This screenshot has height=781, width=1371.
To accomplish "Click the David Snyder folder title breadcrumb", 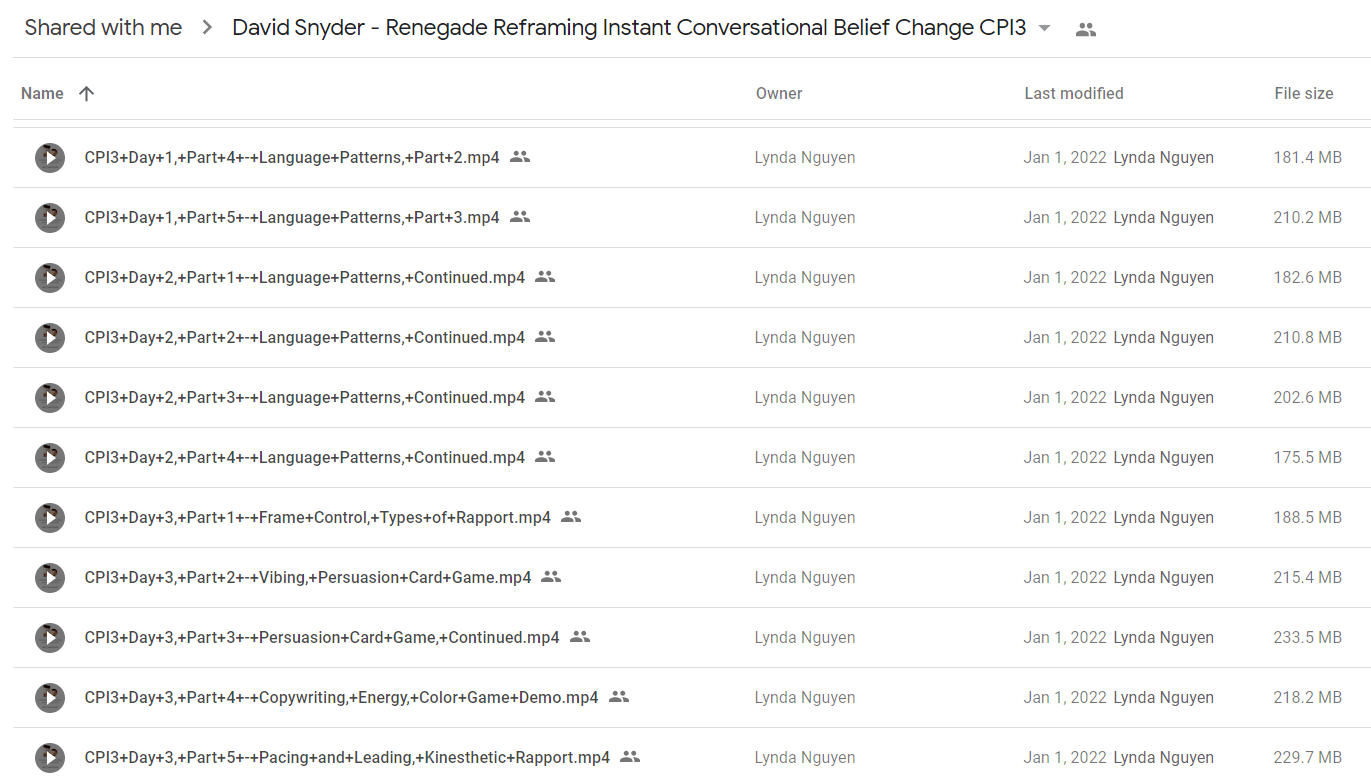I will click(629, 28).
